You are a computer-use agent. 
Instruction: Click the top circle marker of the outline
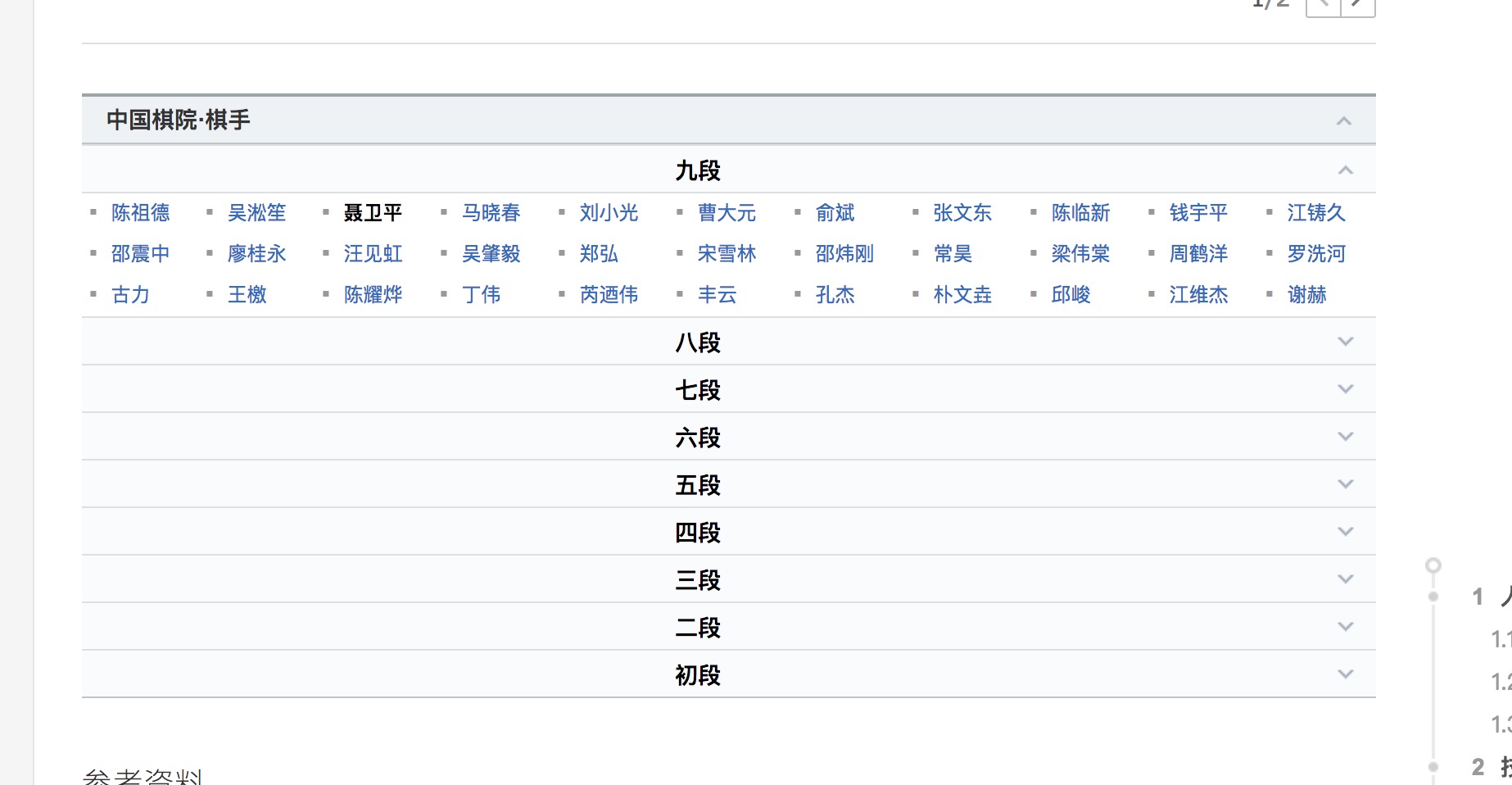point(1433,565)
